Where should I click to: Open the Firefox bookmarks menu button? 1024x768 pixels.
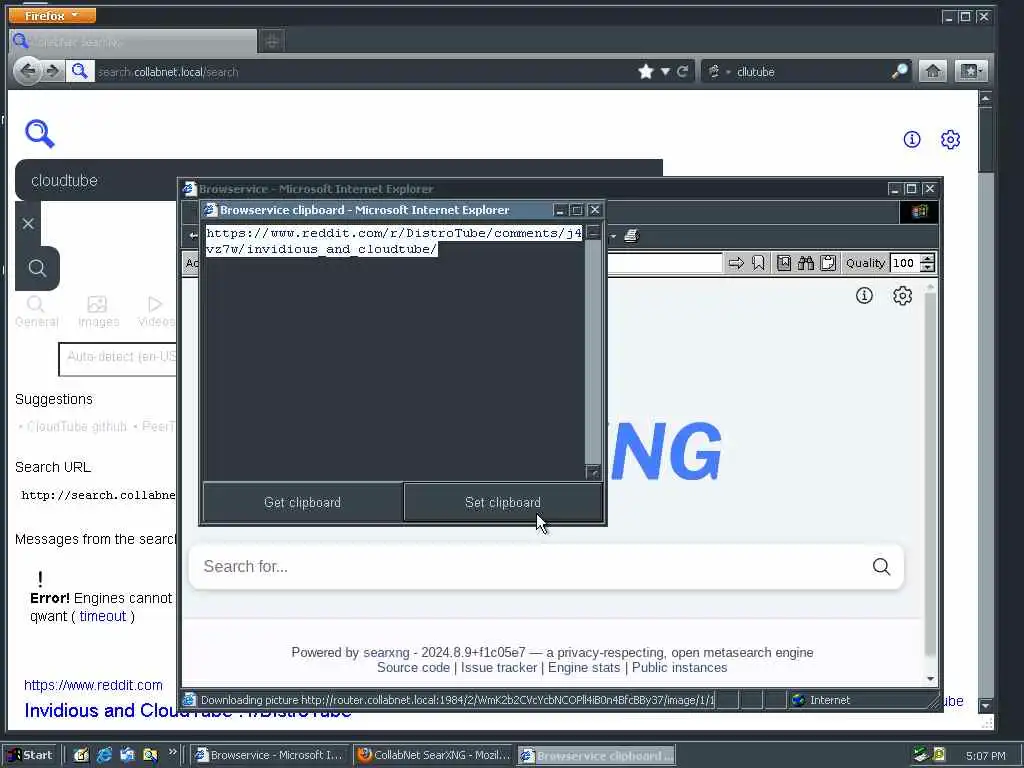(x=971, y=71)
